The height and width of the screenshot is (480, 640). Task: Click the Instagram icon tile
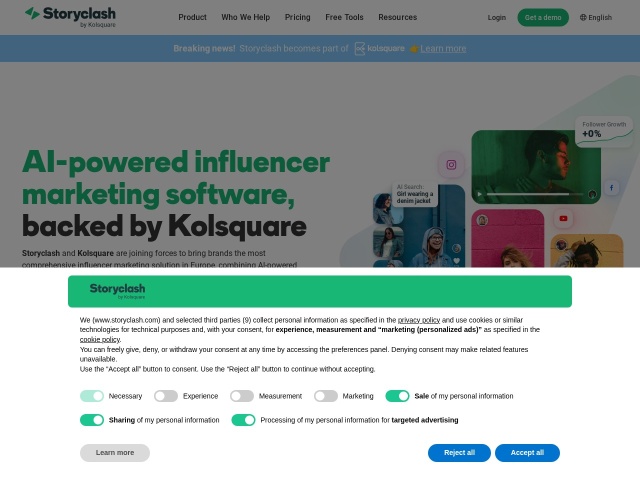(x=451, y=165)
